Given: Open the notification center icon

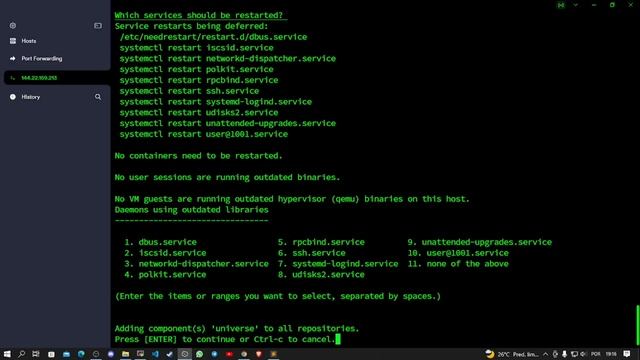Looking at the screenshot, I should pyautogui.click(x=627, y=354).
